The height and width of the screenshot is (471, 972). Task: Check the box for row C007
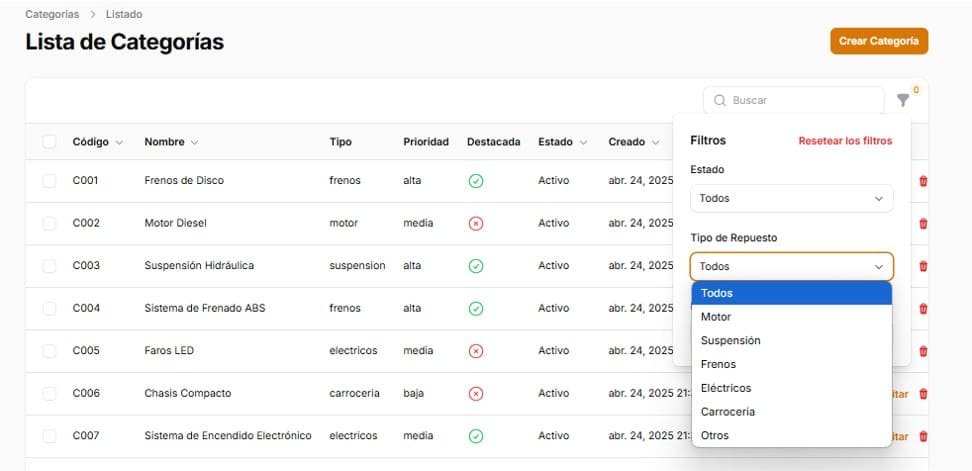click(x=49, y=436)
